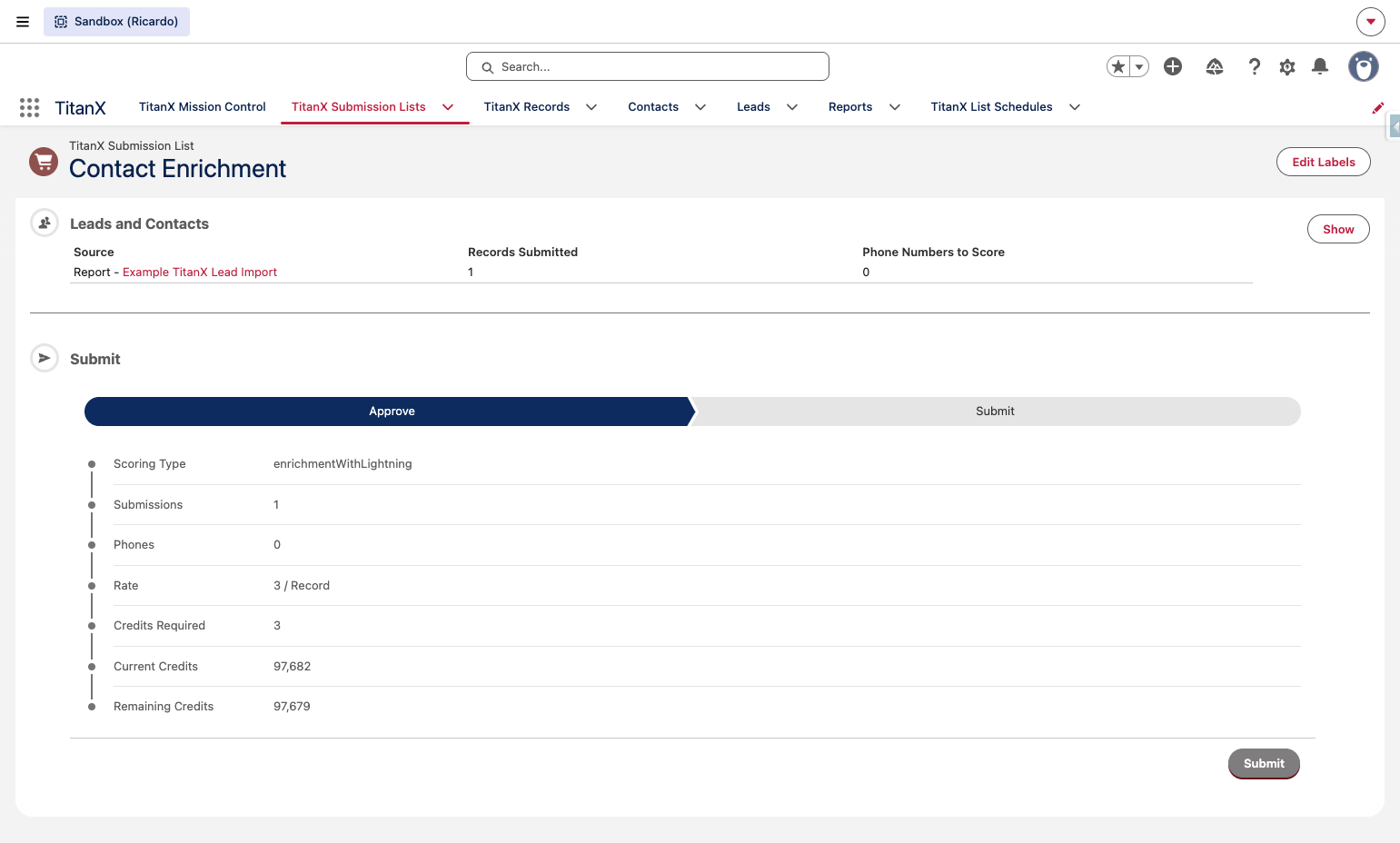The image size is (1400, 843).
Task: Open the Help question mark
Action: pyautogui.click(x=1255, y=66)
